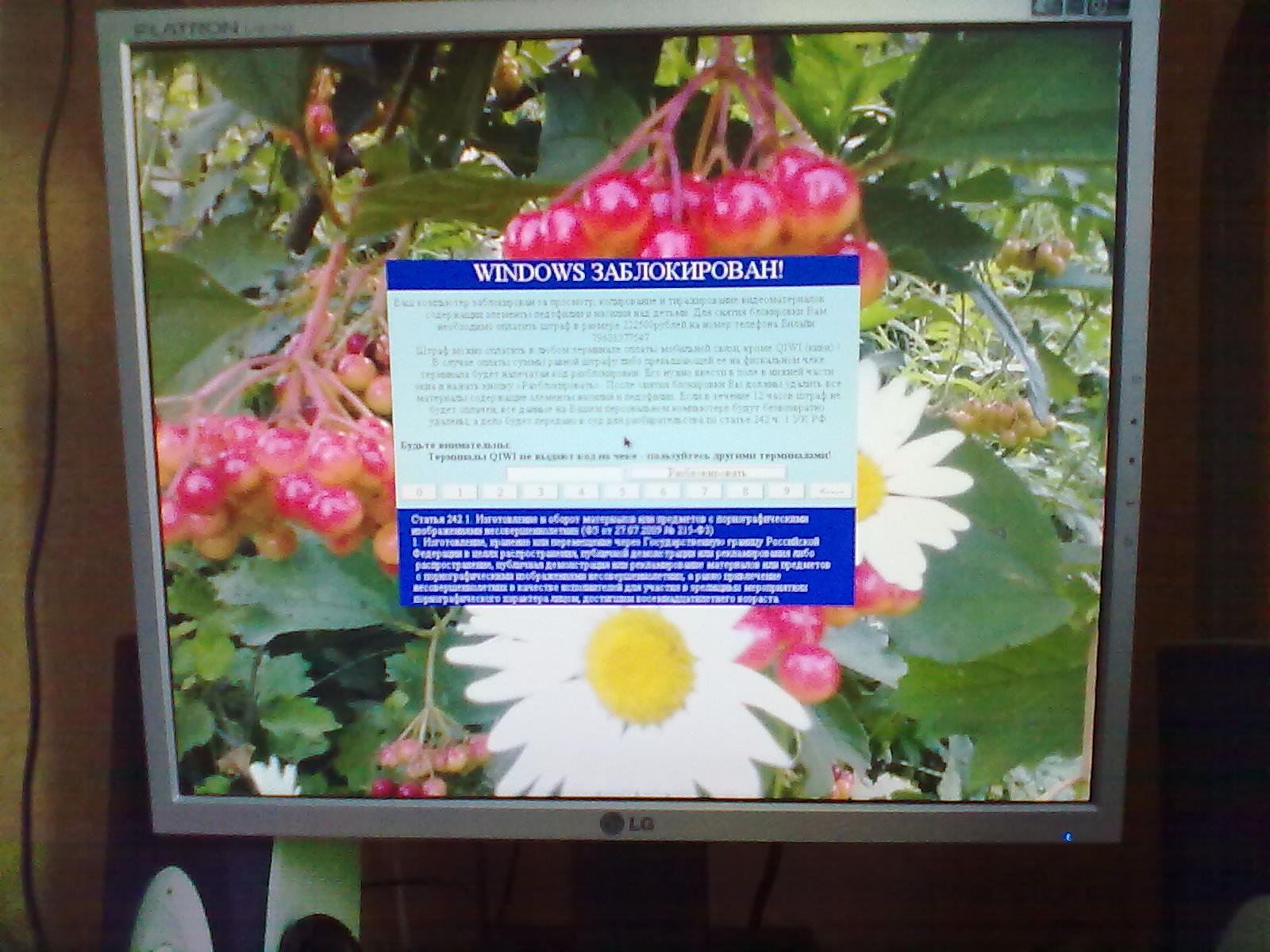Click digit 1 on the on-screen keypad
The height and width of the screenshot is (952, 1270).
point(460,492)
